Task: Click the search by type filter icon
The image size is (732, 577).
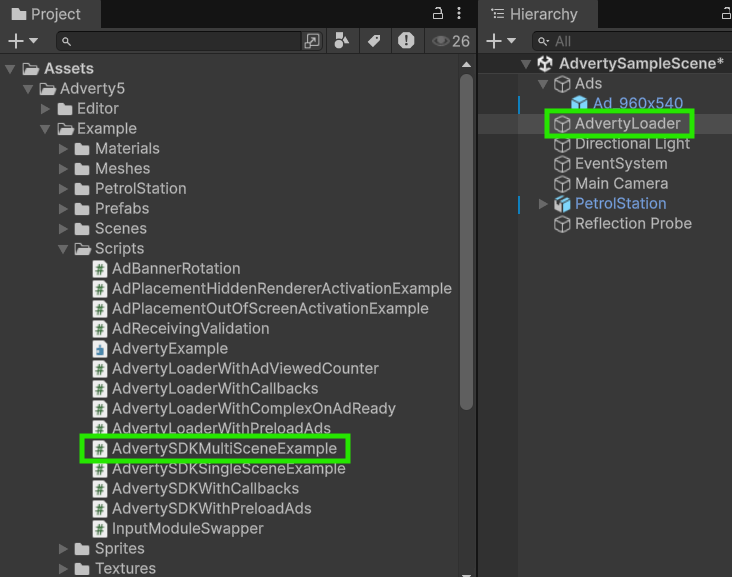Action: [x=342, y=41]
